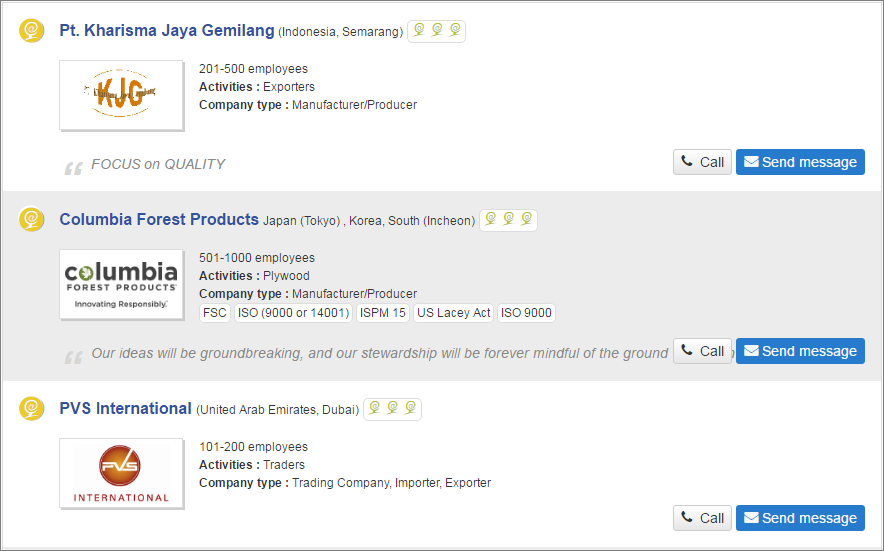Click Columbia's "Company type : Manufacturer/Producer" line
Screen dimensions: 884x551
[x=308, y=294]
